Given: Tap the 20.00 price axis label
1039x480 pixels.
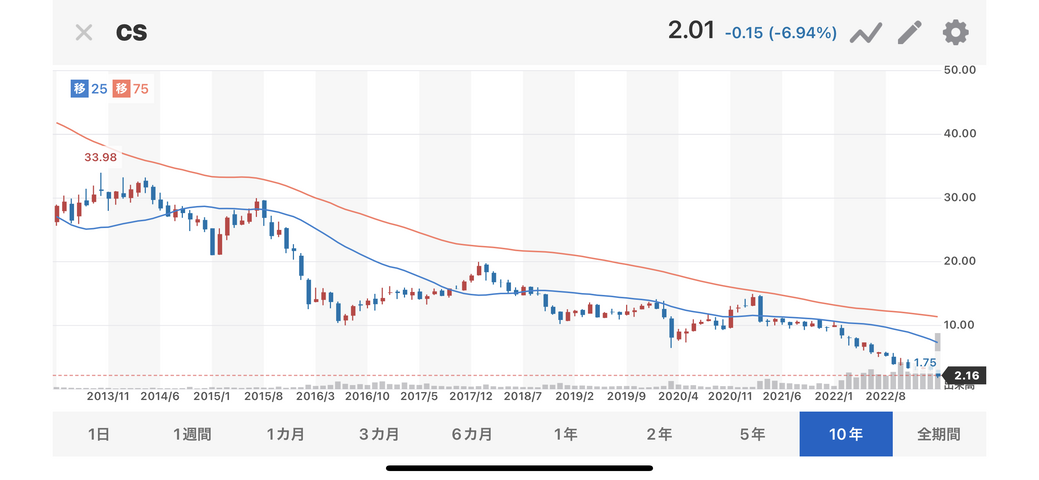Looking at the screenshot, I should click(959, 261).
